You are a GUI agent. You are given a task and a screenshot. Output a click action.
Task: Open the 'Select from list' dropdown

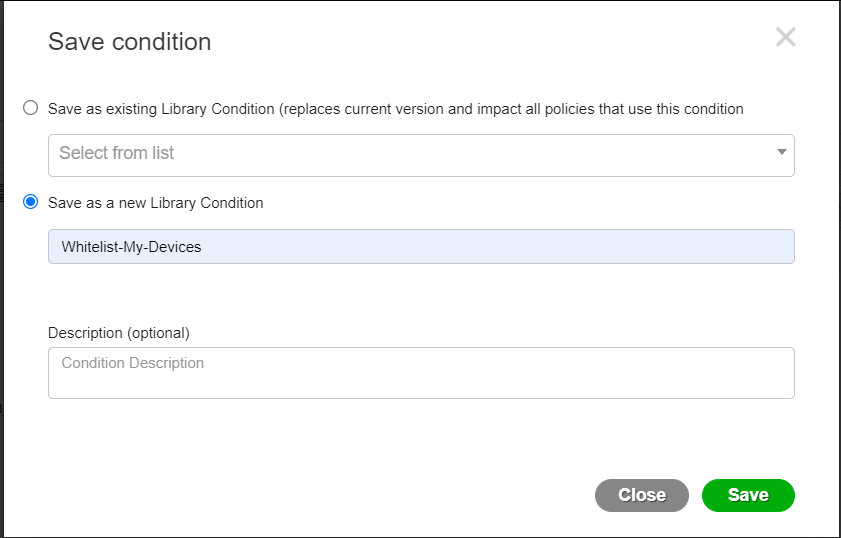tap(421, 155)
